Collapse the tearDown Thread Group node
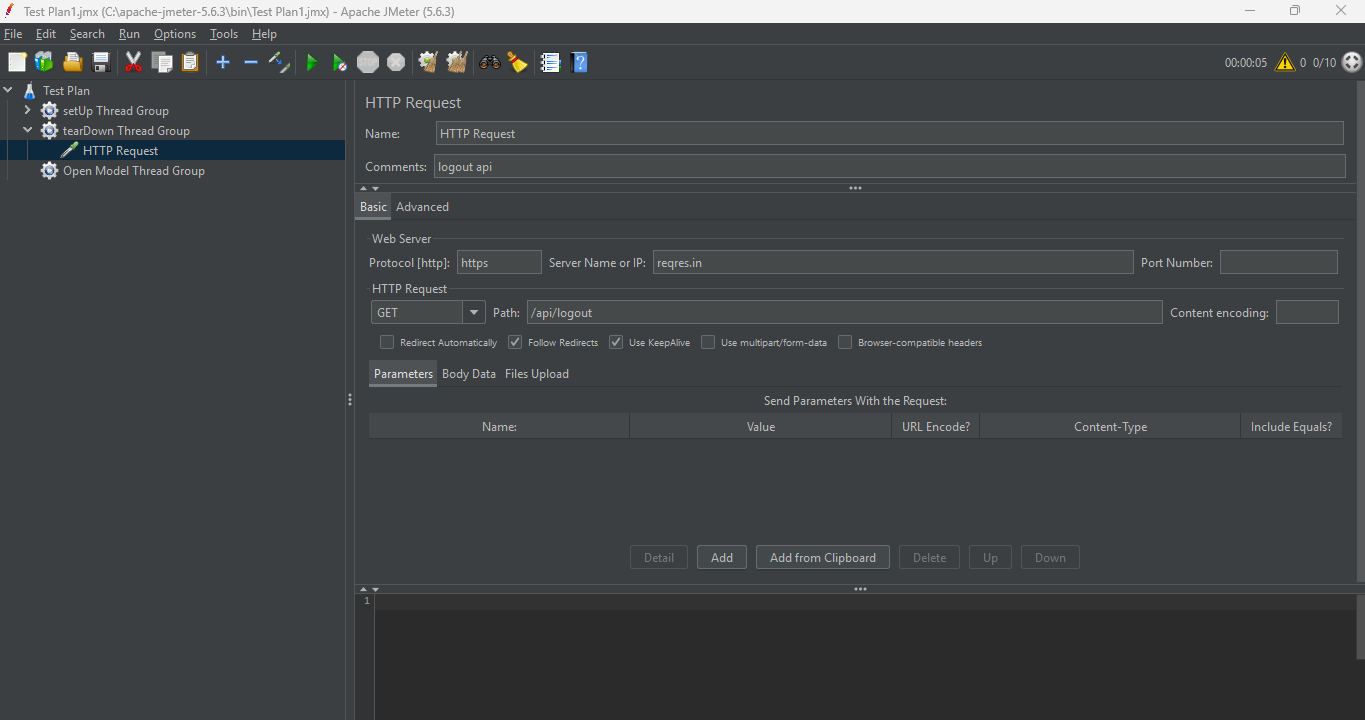Image resolution: width=1365 pixels, height=720 pixels. [28, 130]
